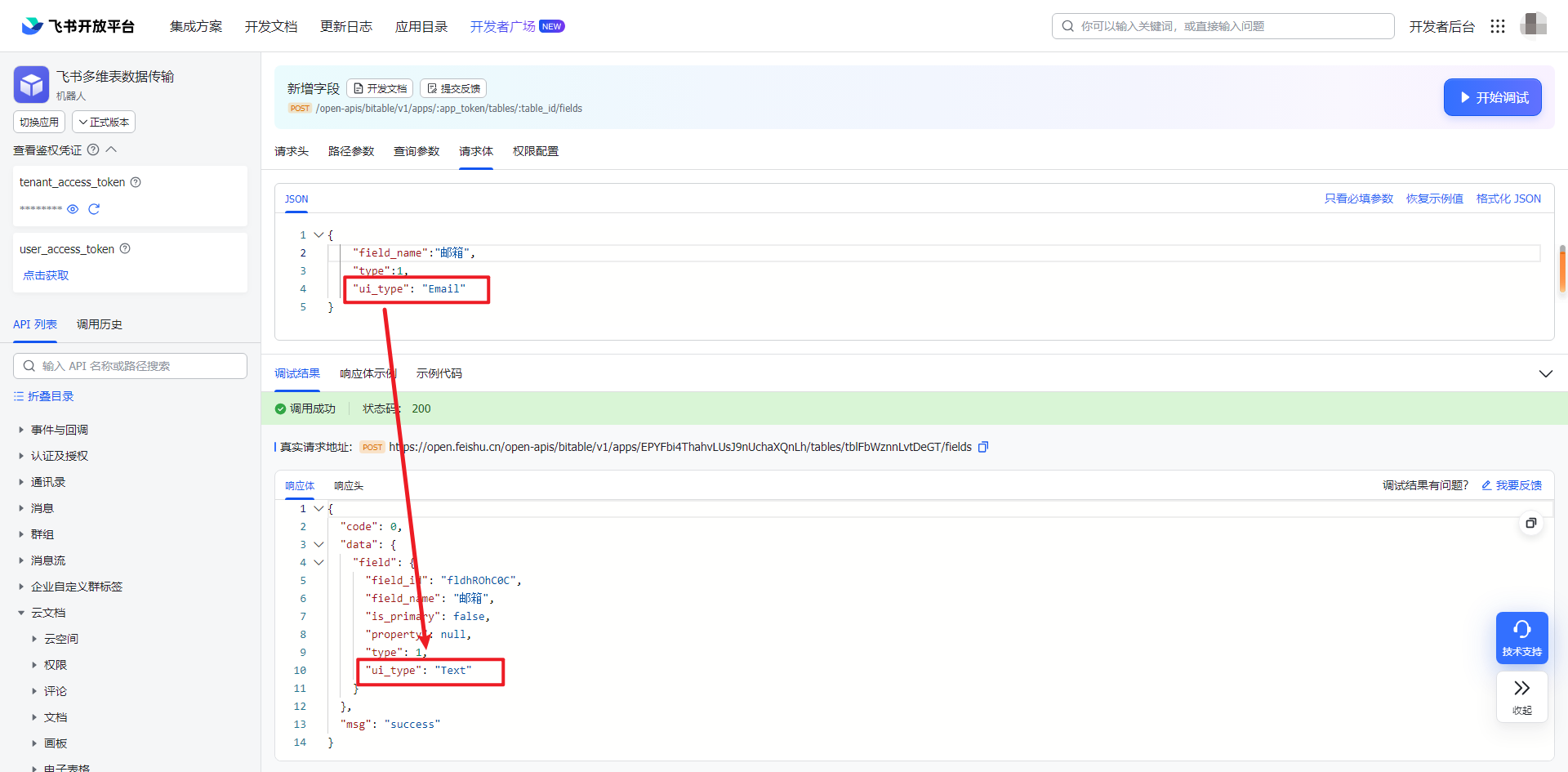Click the page vertical scrollbar thumb
This screenshot has height=772, width=1568.
[x=1562, y=269]
